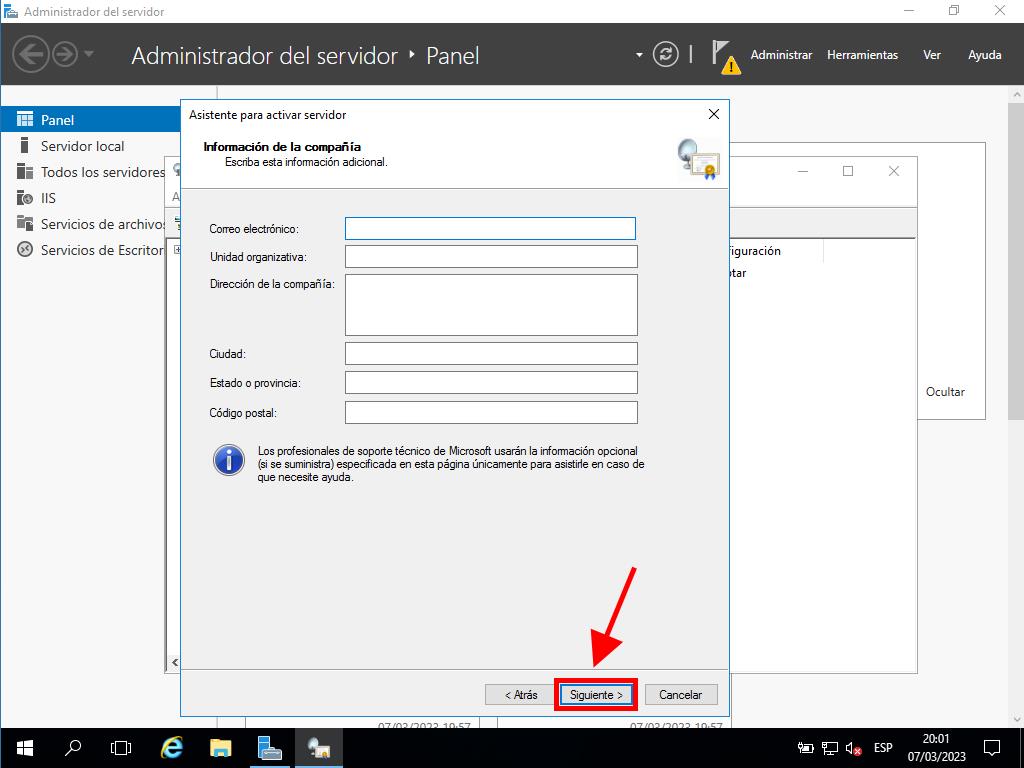Screen dimensions: 1024x768
Task: Open the Administrar menu
Action: (x=781, y=55)
